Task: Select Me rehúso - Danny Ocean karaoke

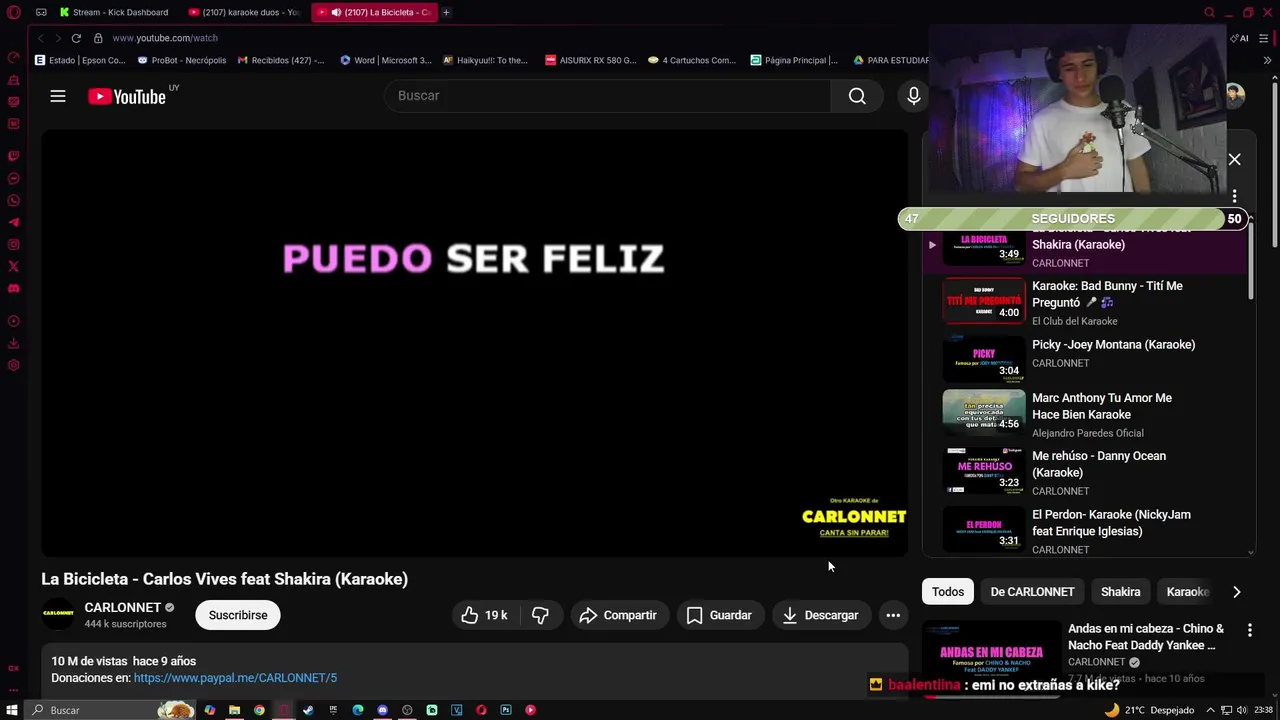Action: coord(1087,471)
